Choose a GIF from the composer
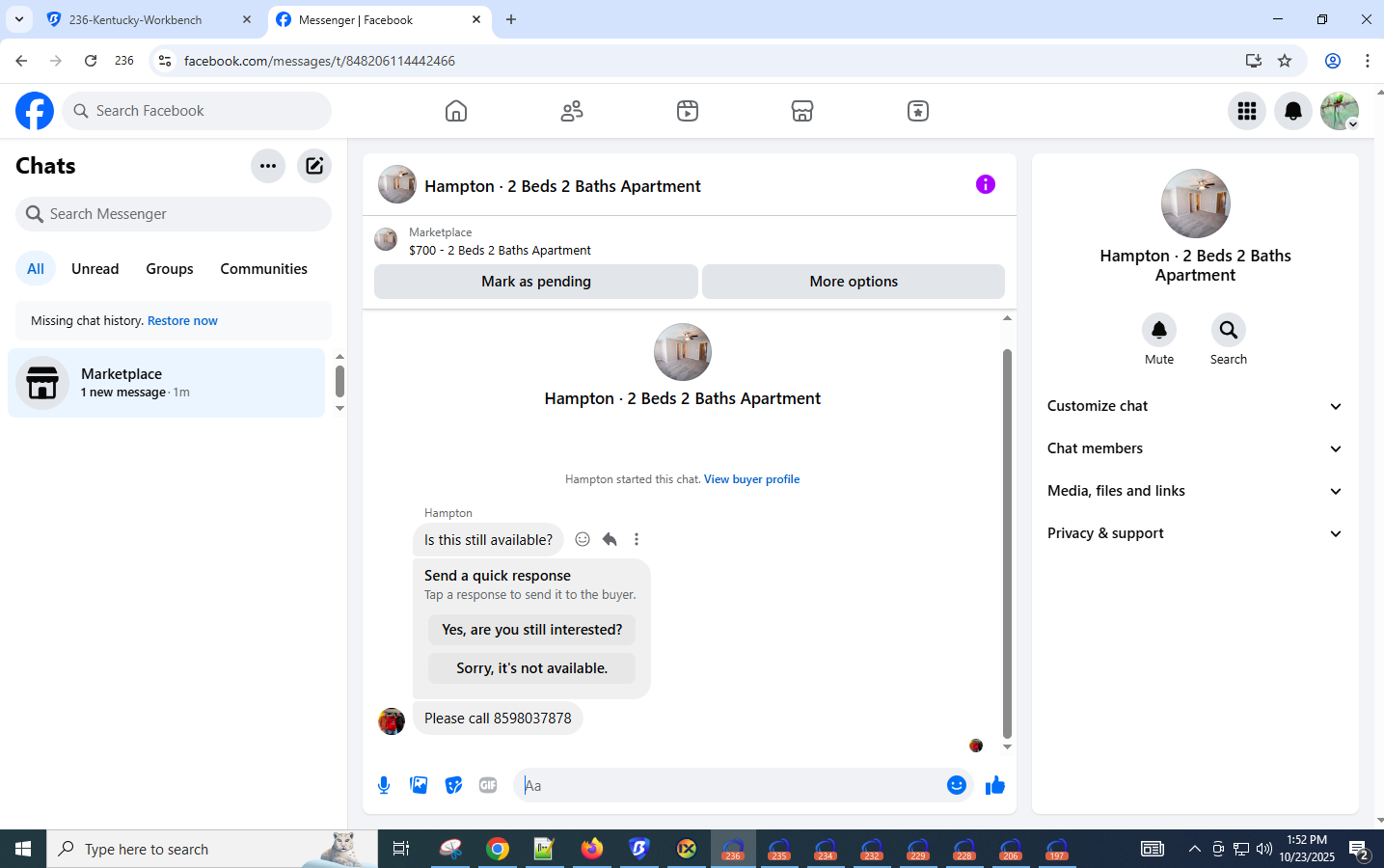Viewport: 1384px width, 868px height. (x=488, y=785)
